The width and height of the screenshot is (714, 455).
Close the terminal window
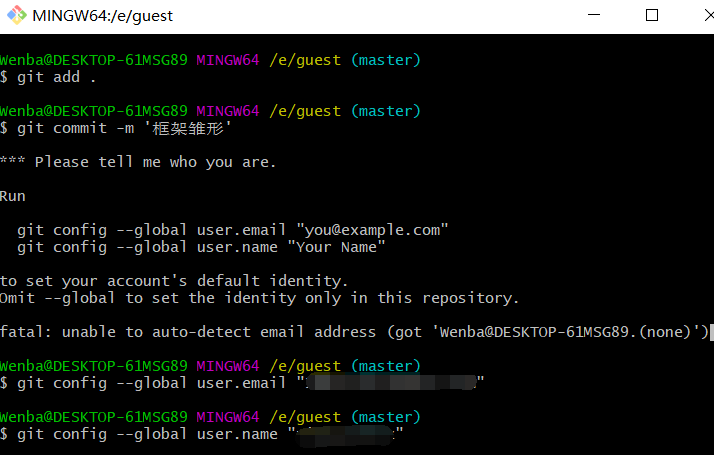click(x=708, y=15)
